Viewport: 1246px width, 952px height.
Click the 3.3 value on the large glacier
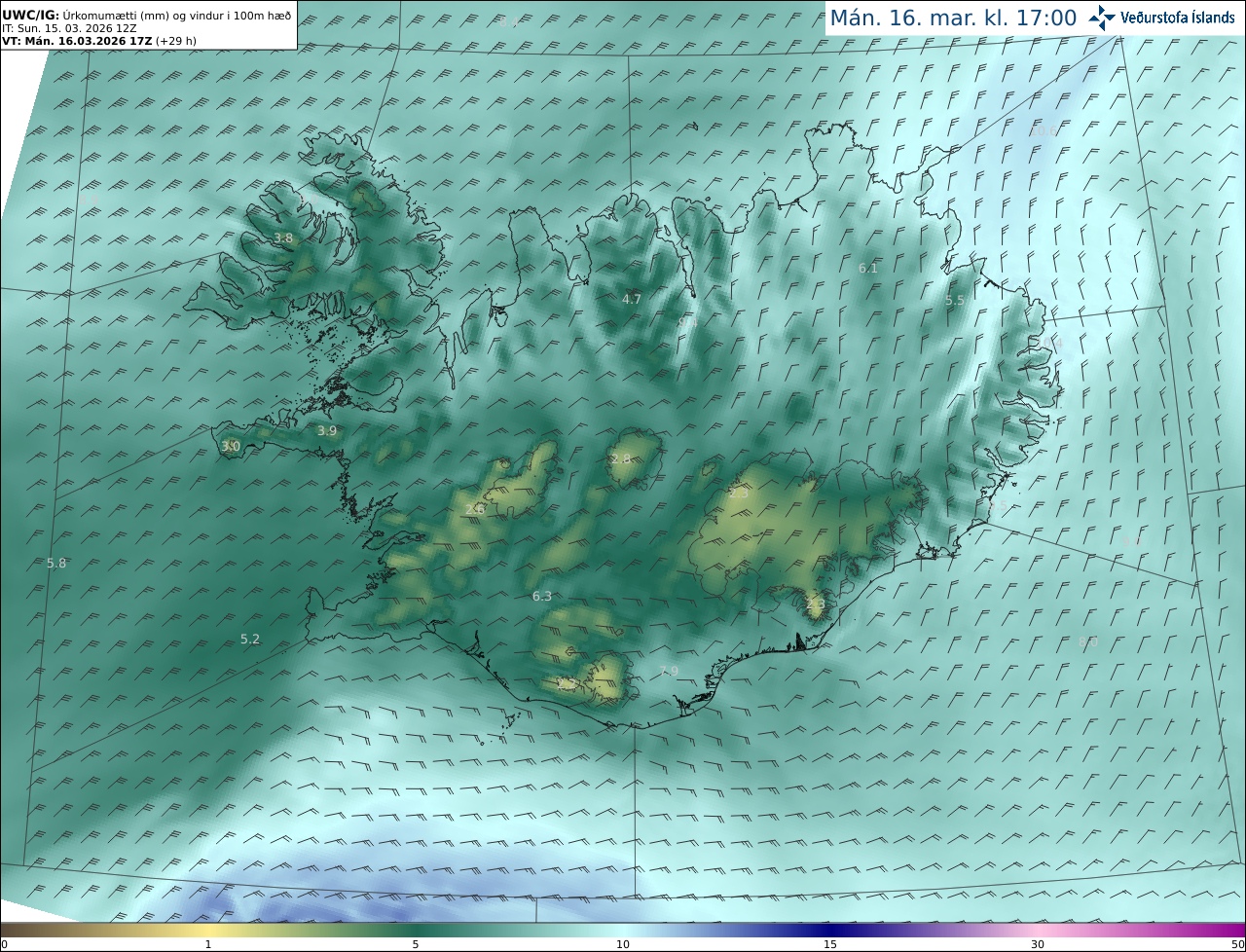pyautogui.click(x=739, y=494)
